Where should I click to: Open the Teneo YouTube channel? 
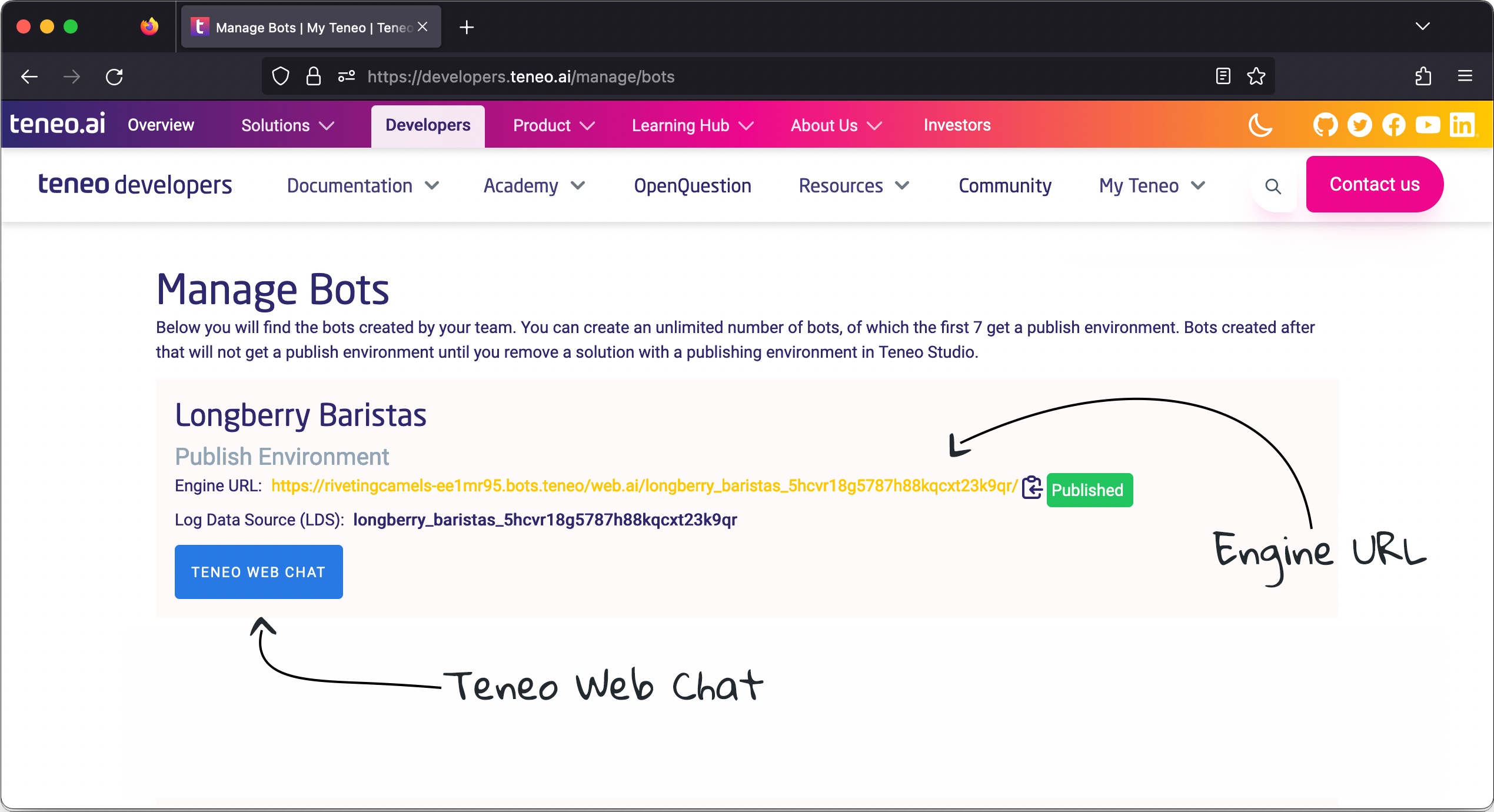pyautogui.click(x=1428, y=125)
